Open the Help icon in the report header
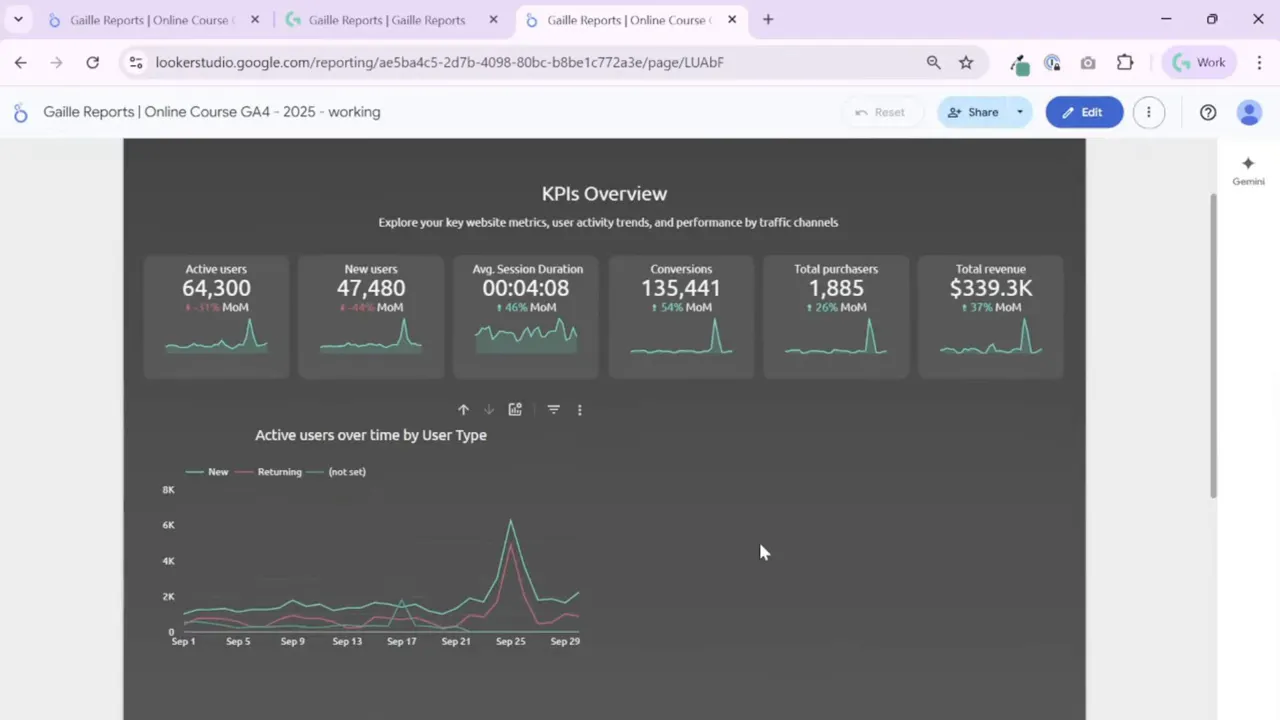Viewport: 1280px width, 720px height. (x=1207, y=112)
